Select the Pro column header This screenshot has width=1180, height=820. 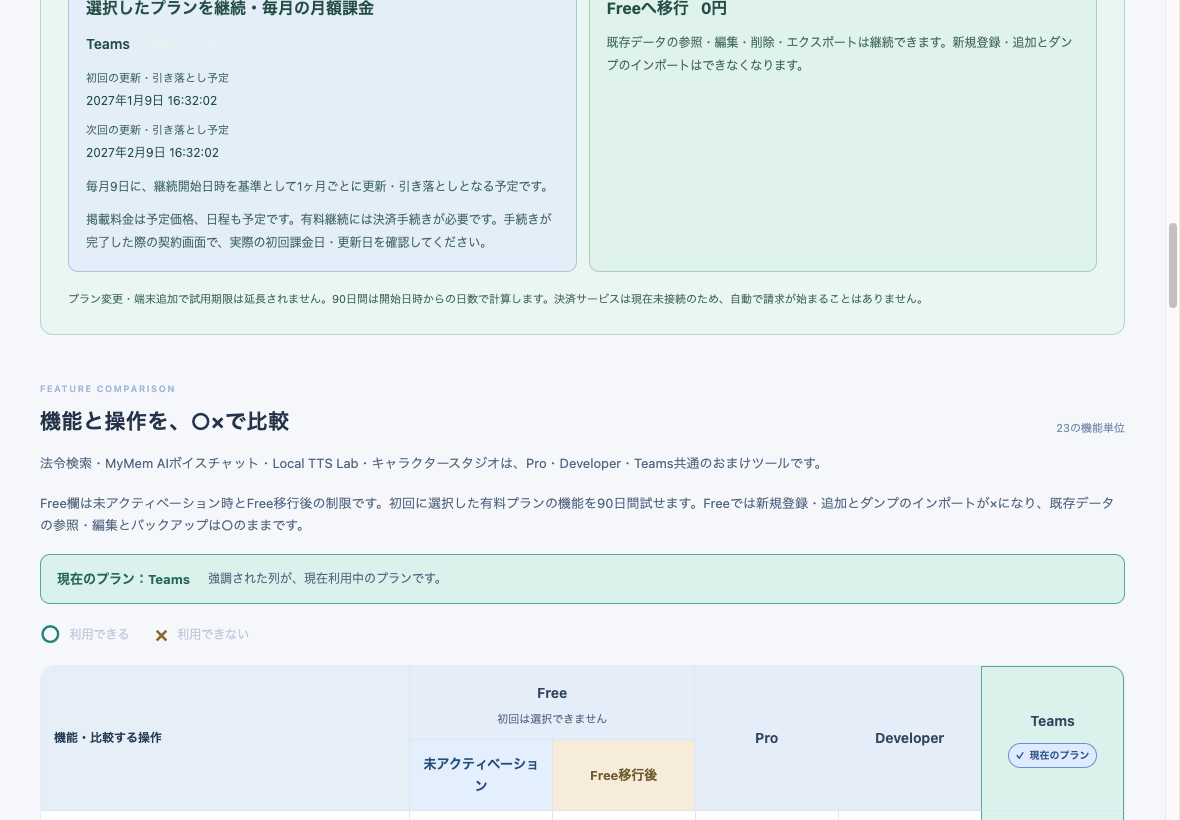(x=766, y=738)
